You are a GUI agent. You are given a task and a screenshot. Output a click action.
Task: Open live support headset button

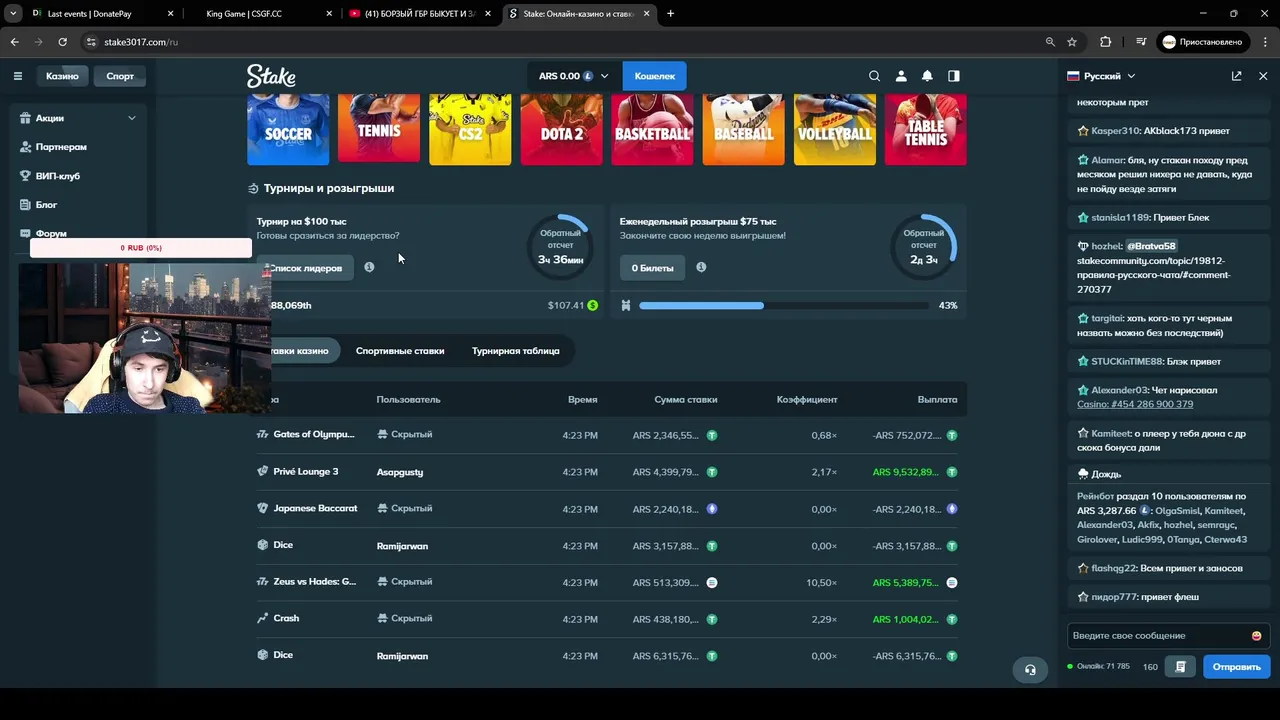click(x=1030, y=670)
